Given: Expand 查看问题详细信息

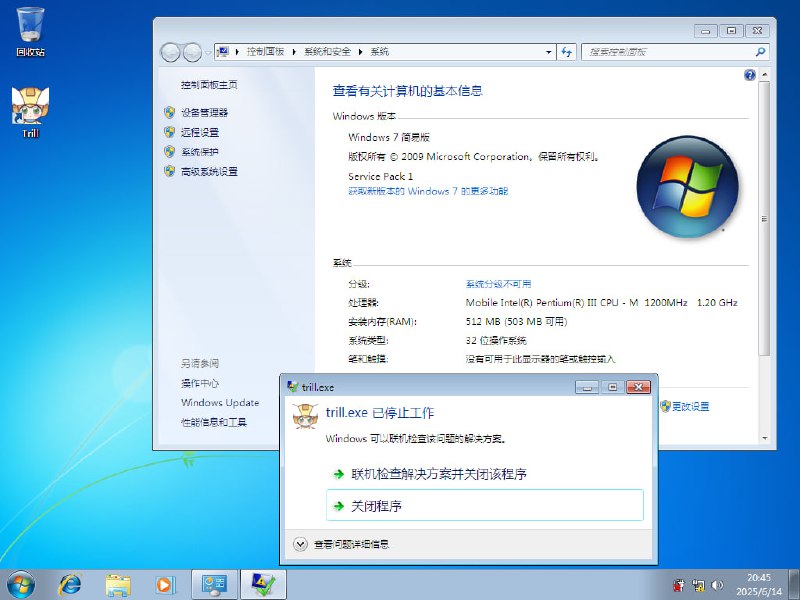Looking at the screenshot, I should pos(341,544).
